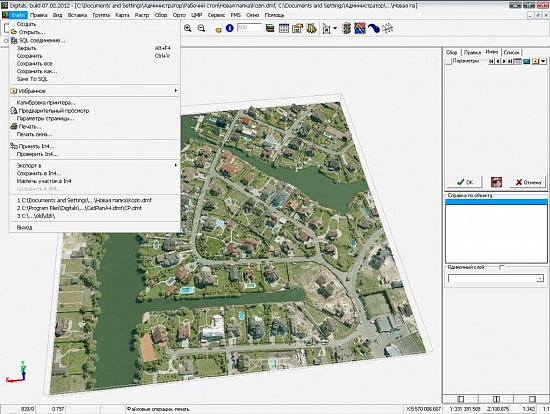Toggle the Одиночный слой checkbox
Image resolution: width=550 pixels, height=414 pixels.
click(502, 267)
